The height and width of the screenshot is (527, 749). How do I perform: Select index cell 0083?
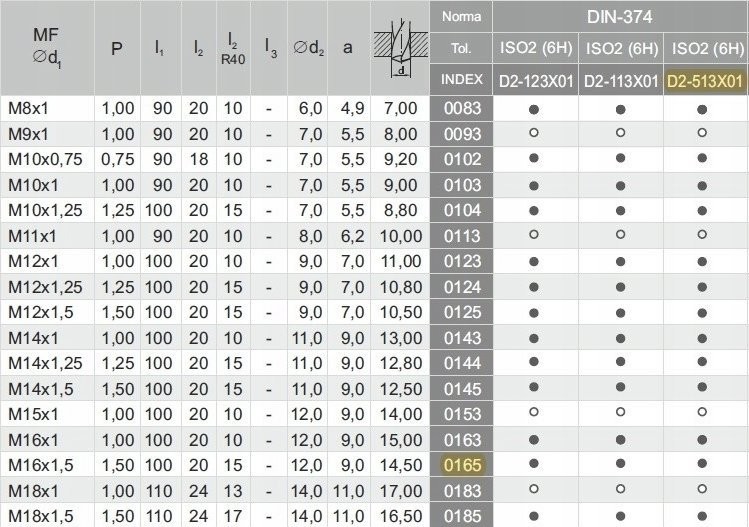point(461,108)
